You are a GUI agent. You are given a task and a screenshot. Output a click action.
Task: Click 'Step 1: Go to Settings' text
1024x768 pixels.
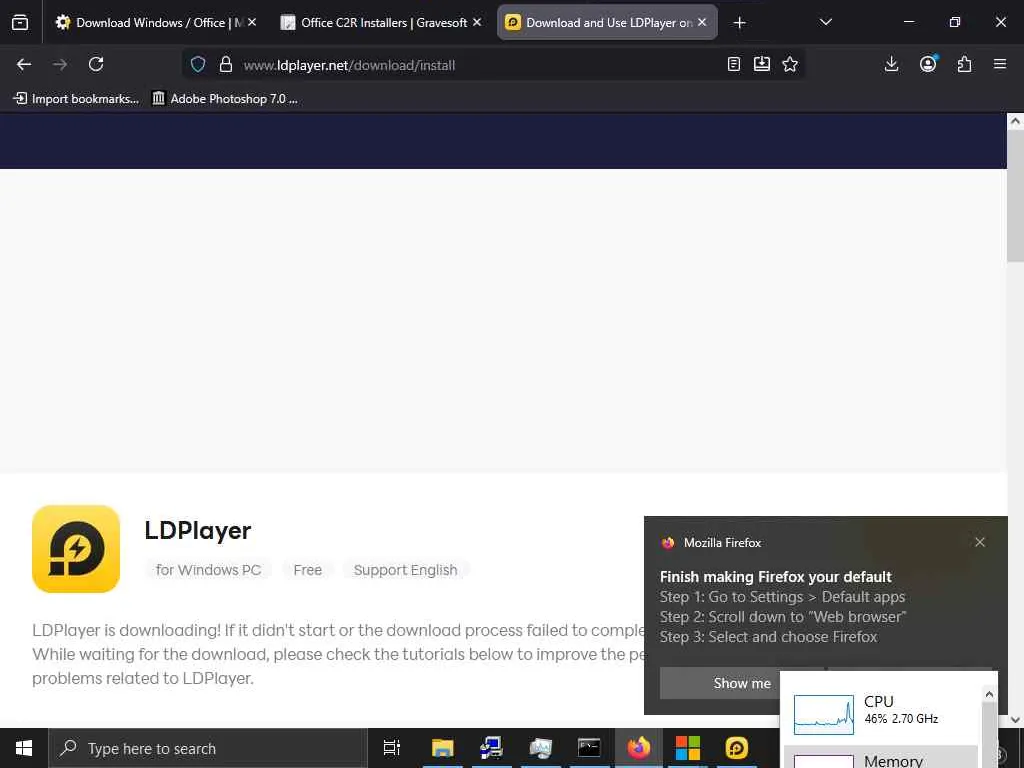(x=731, y=597)
